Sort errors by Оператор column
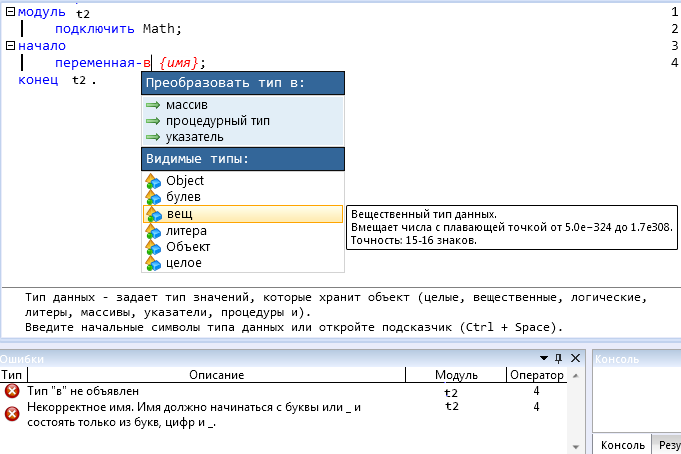 point(537,374)
